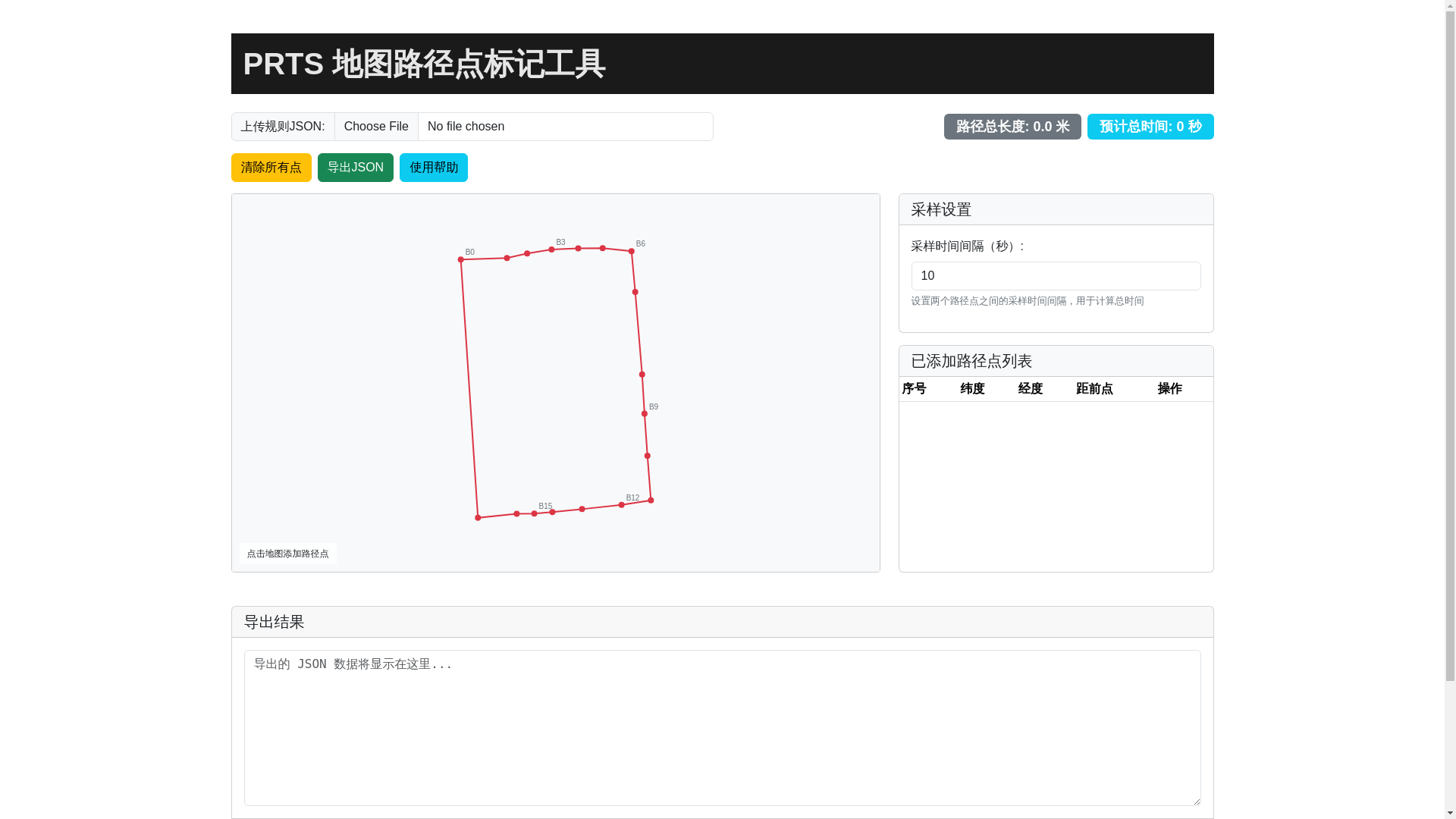
Task: Click the 点击地图添加路径点 hint label
Action: click(x=287, y=554)
